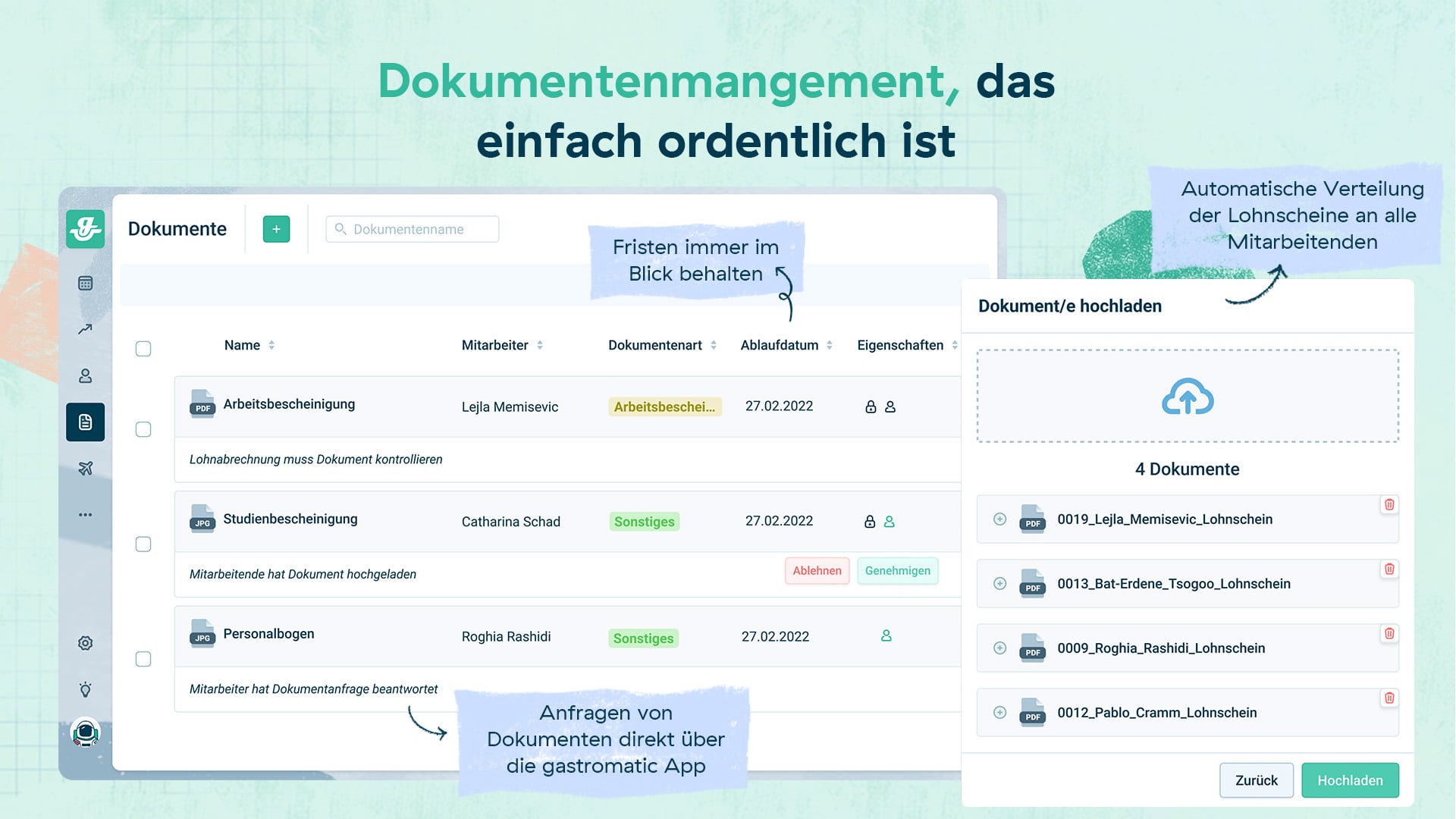Click the lightbulb tips icon
The height and width of the screenshot is (819, 1456).
click(85, 689)
